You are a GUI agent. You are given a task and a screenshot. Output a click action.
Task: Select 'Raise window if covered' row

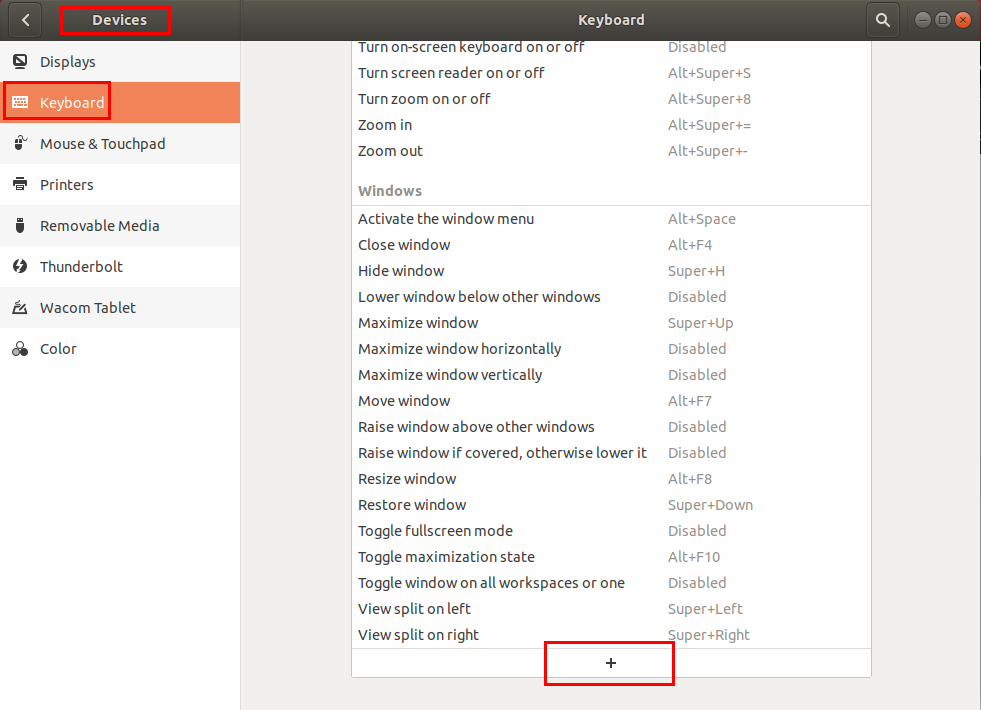pos(611,453)
